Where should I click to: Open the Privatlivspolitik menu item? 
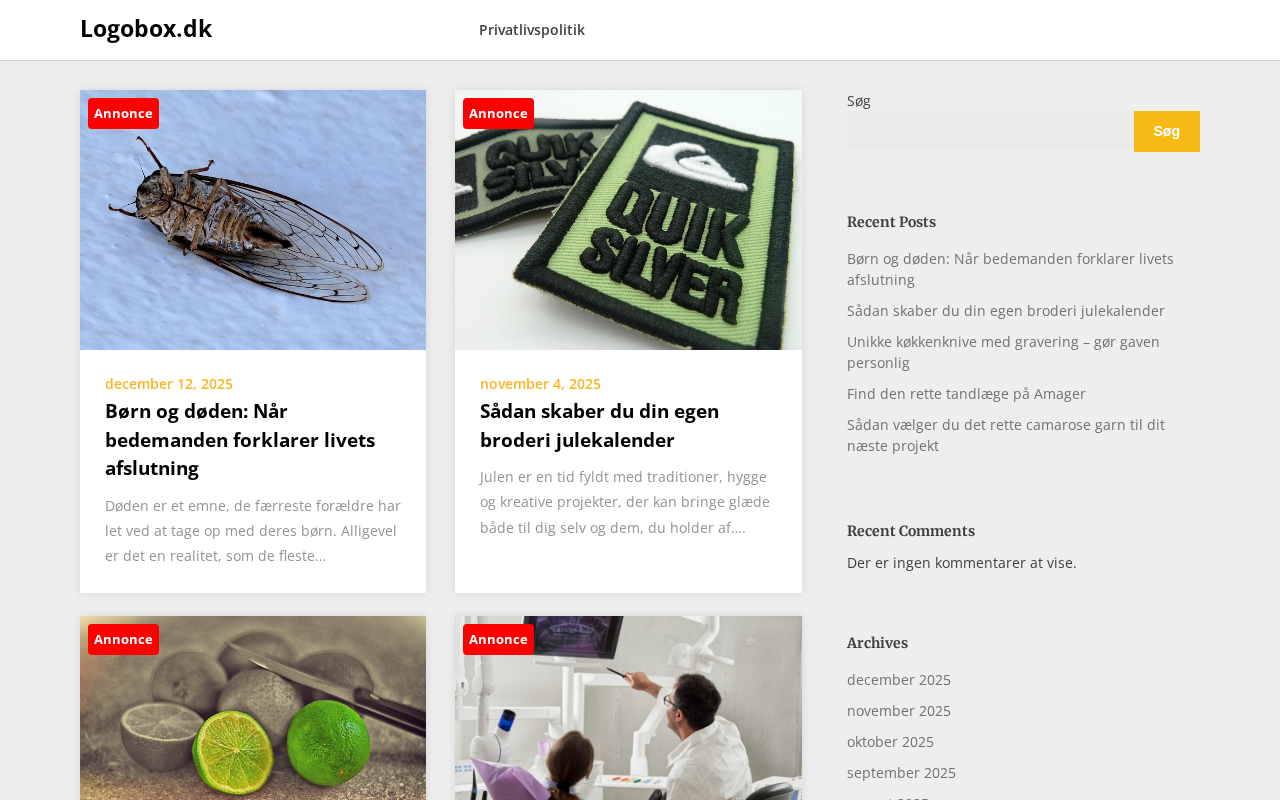532,30
